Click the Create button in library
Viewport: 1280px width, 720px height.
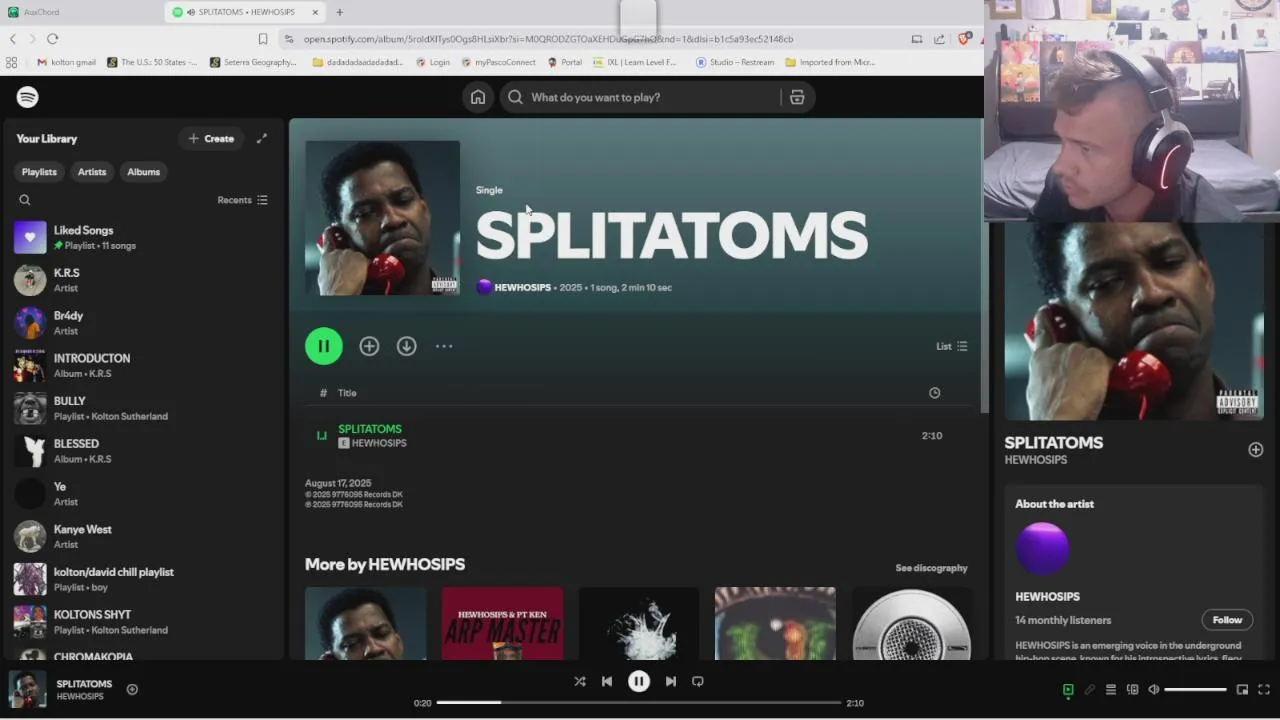(211, 138)
